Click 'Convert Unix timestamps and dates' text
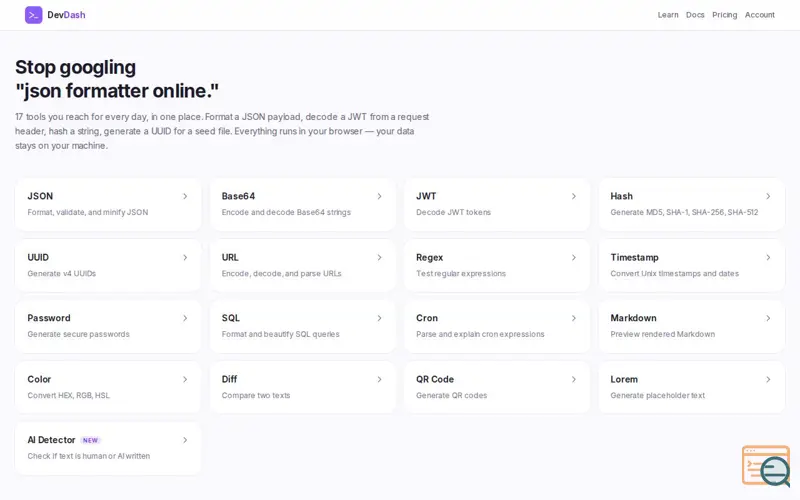 click(x=674, y=273)
